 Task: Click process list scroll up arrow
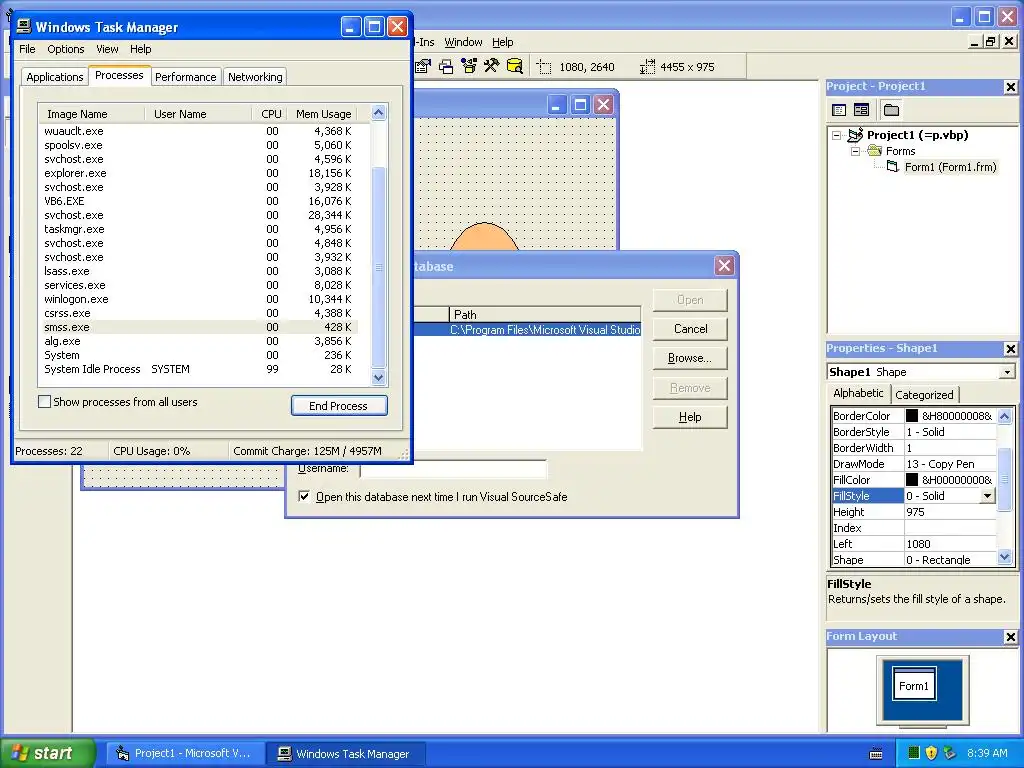click(x=378, y=113)
